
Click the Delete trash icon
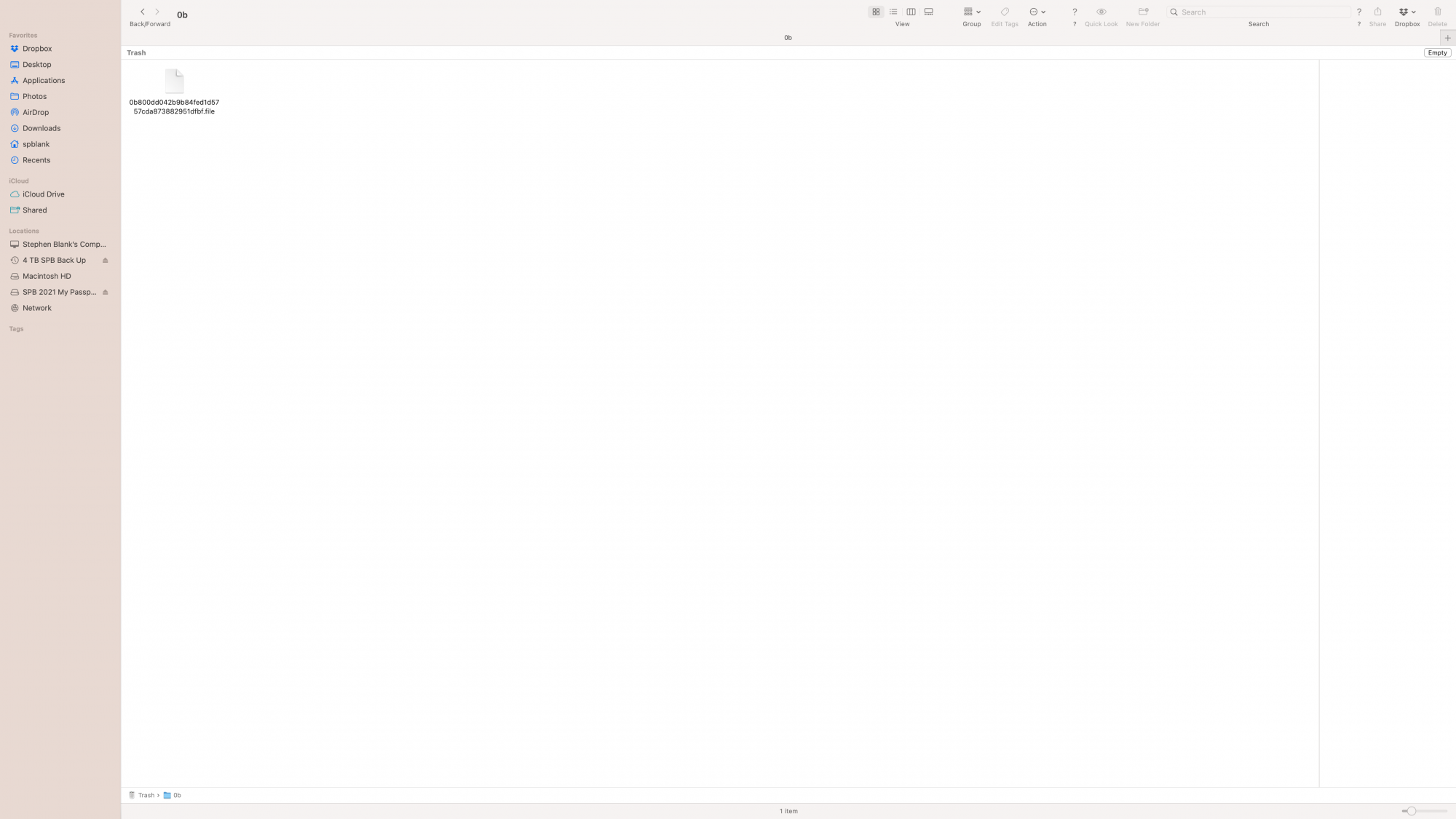point(1437,12)
